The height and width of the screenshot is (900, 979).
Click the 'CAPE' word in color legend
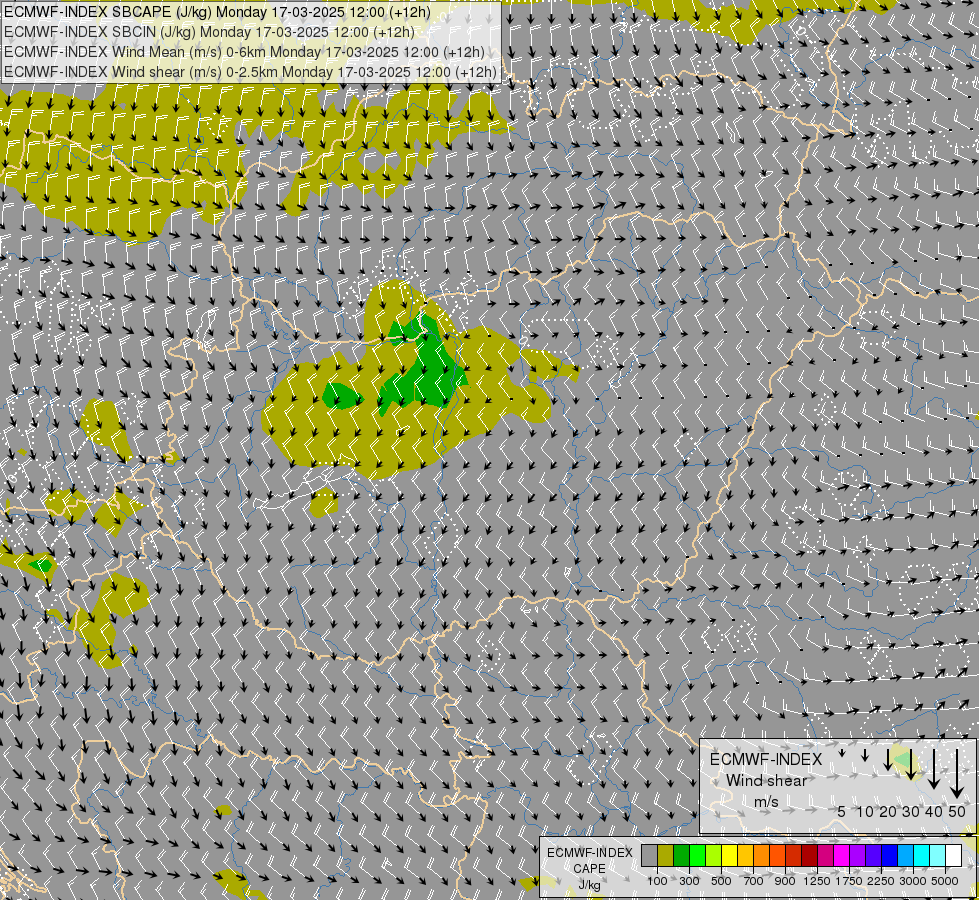[x=589, y=869]
